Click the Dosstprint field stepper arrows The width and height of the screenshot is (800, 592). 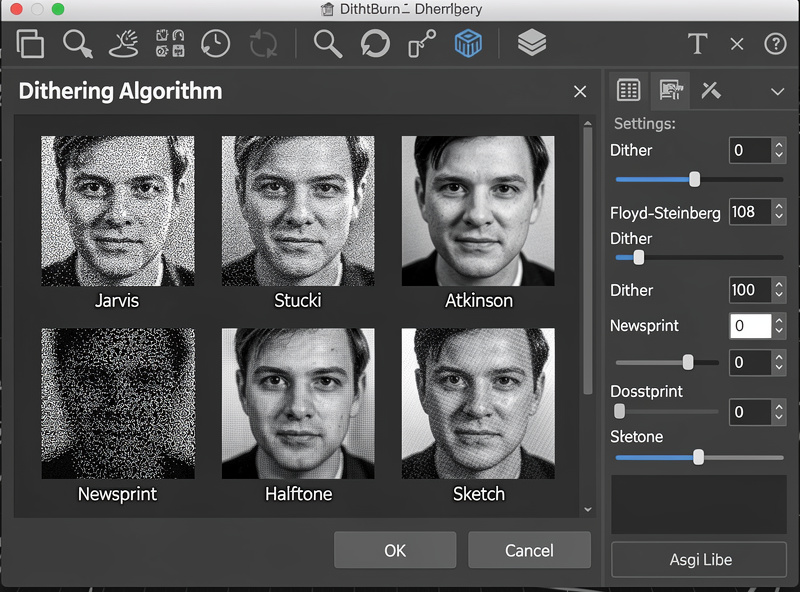click(x=779, y=412)
